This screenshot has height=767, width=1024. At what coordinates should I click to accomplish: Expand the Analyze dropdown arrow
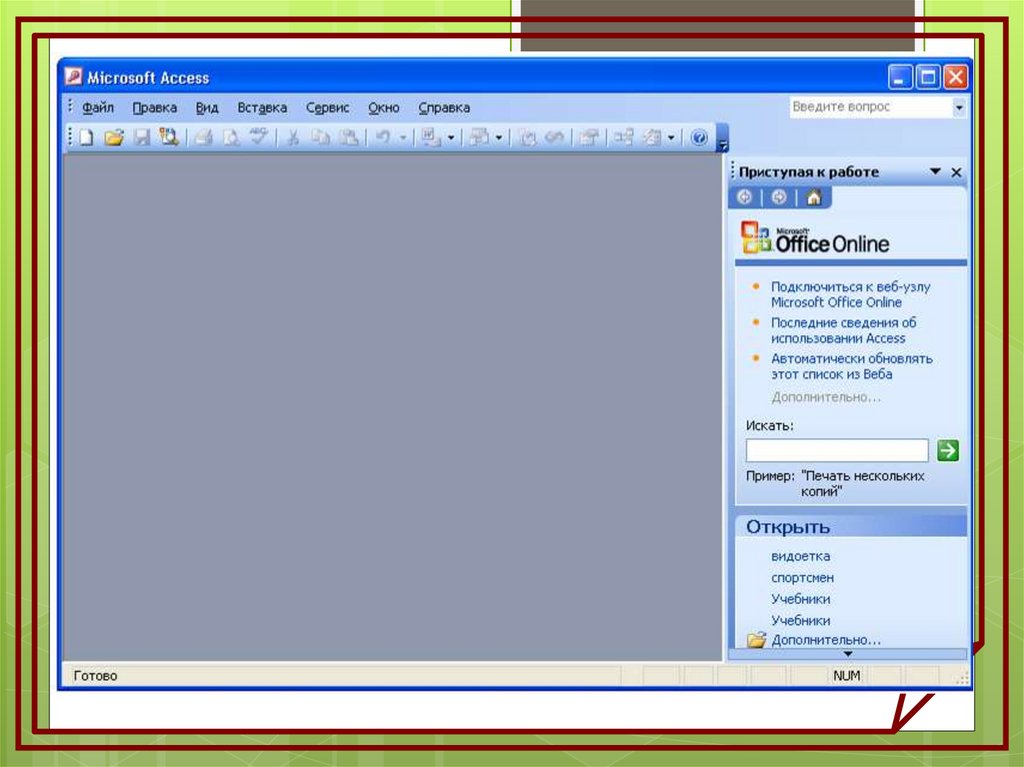(x=499, y=137)
